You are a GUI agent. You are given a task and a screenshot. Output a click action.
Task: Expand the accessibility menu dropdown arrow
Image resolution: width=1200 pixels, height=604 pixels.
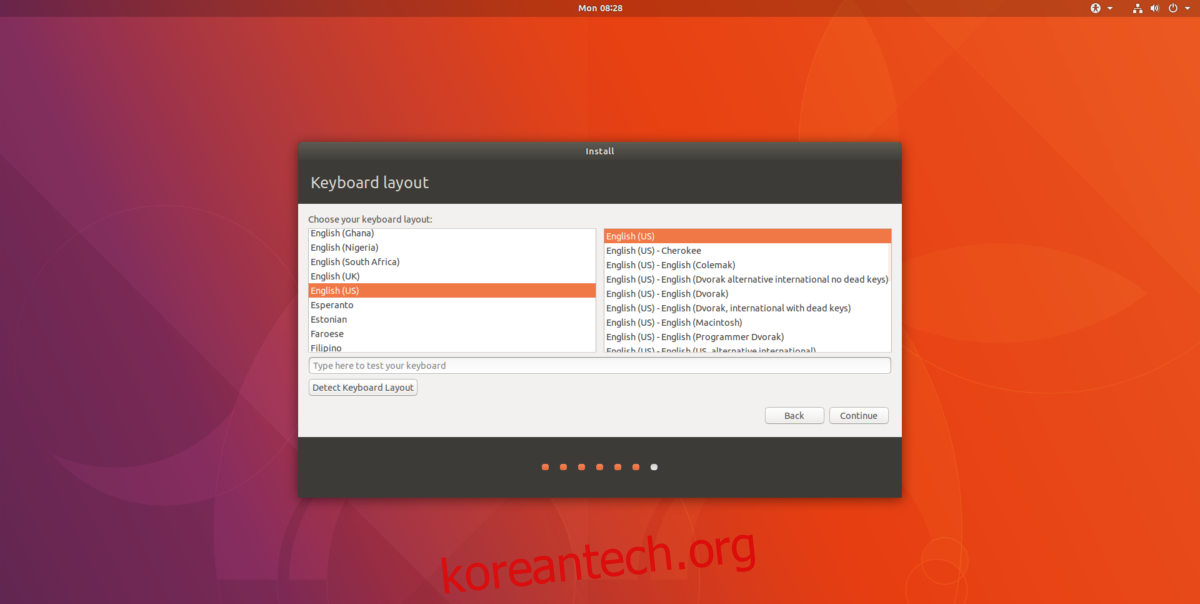pyautogui.click(x=1110, y=8)
